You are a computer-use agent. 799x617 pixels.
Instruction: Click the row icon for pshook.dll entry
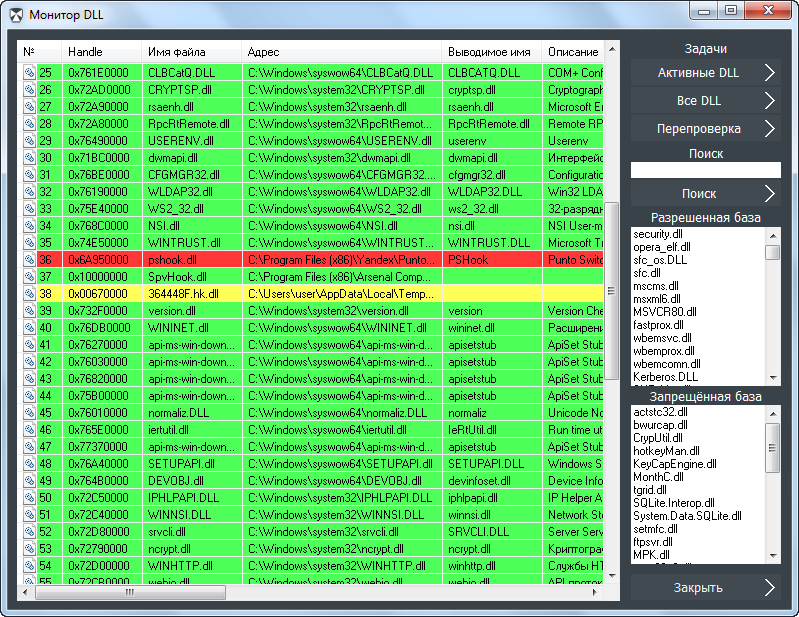click(29, 259)
